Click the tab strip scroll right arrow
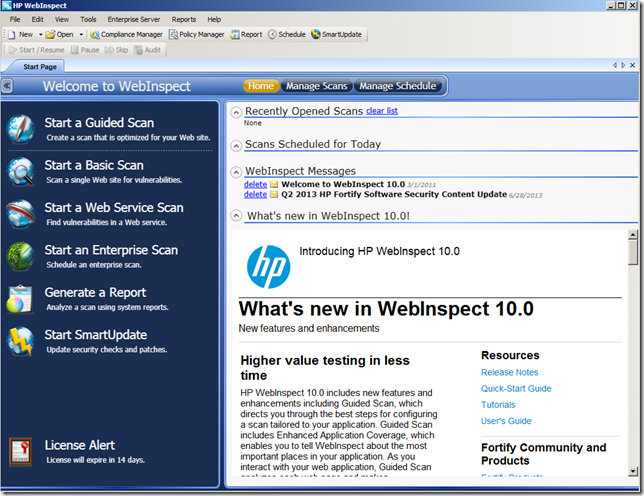 point(623,65)
